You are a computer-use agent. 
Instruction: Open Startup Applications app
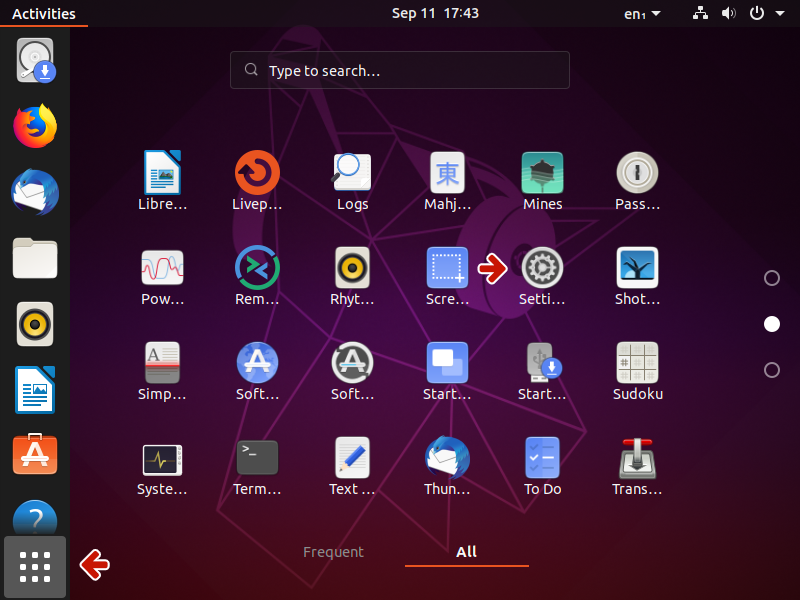tap(447, 371)
